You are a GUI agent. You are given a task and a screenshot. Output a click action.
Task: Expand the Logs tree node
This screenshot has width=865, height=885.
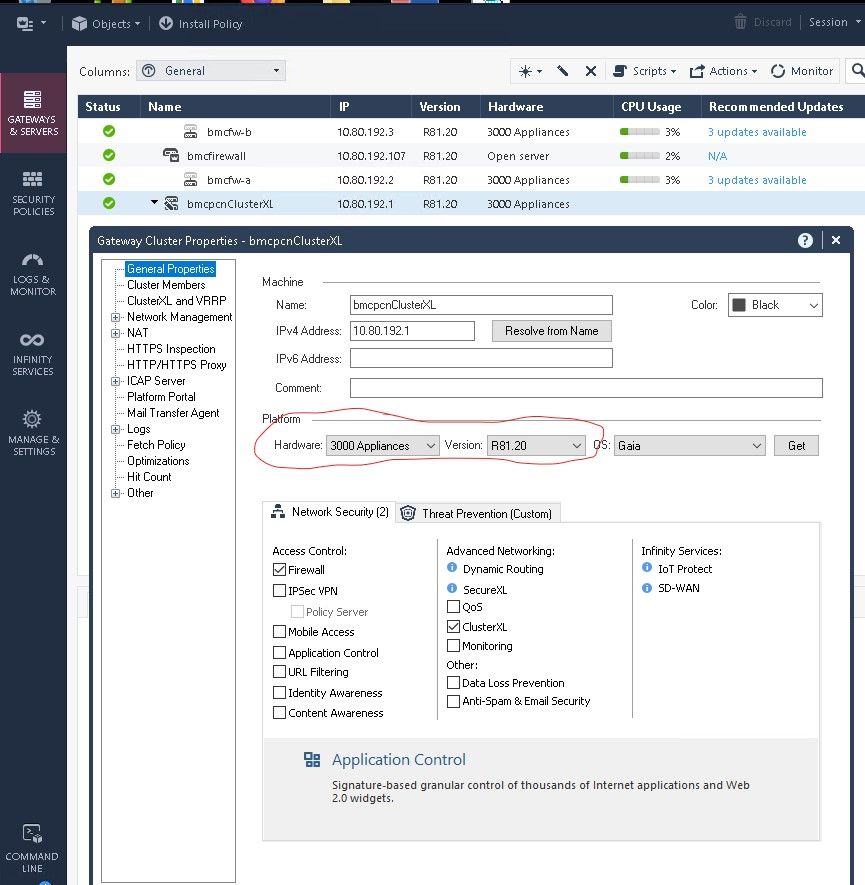pos(116,429)
